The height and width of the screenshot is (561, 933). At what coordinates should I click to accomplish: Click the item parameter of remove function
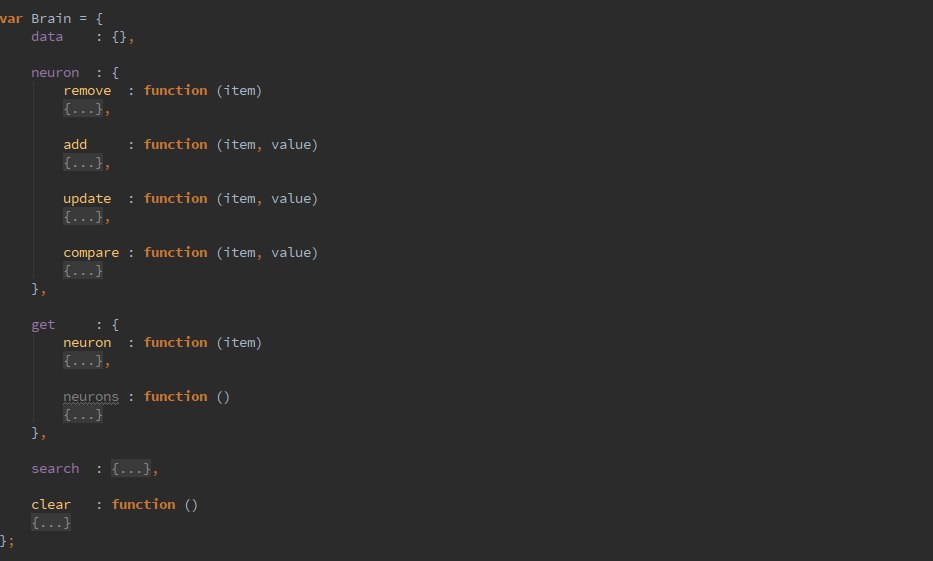239,91
